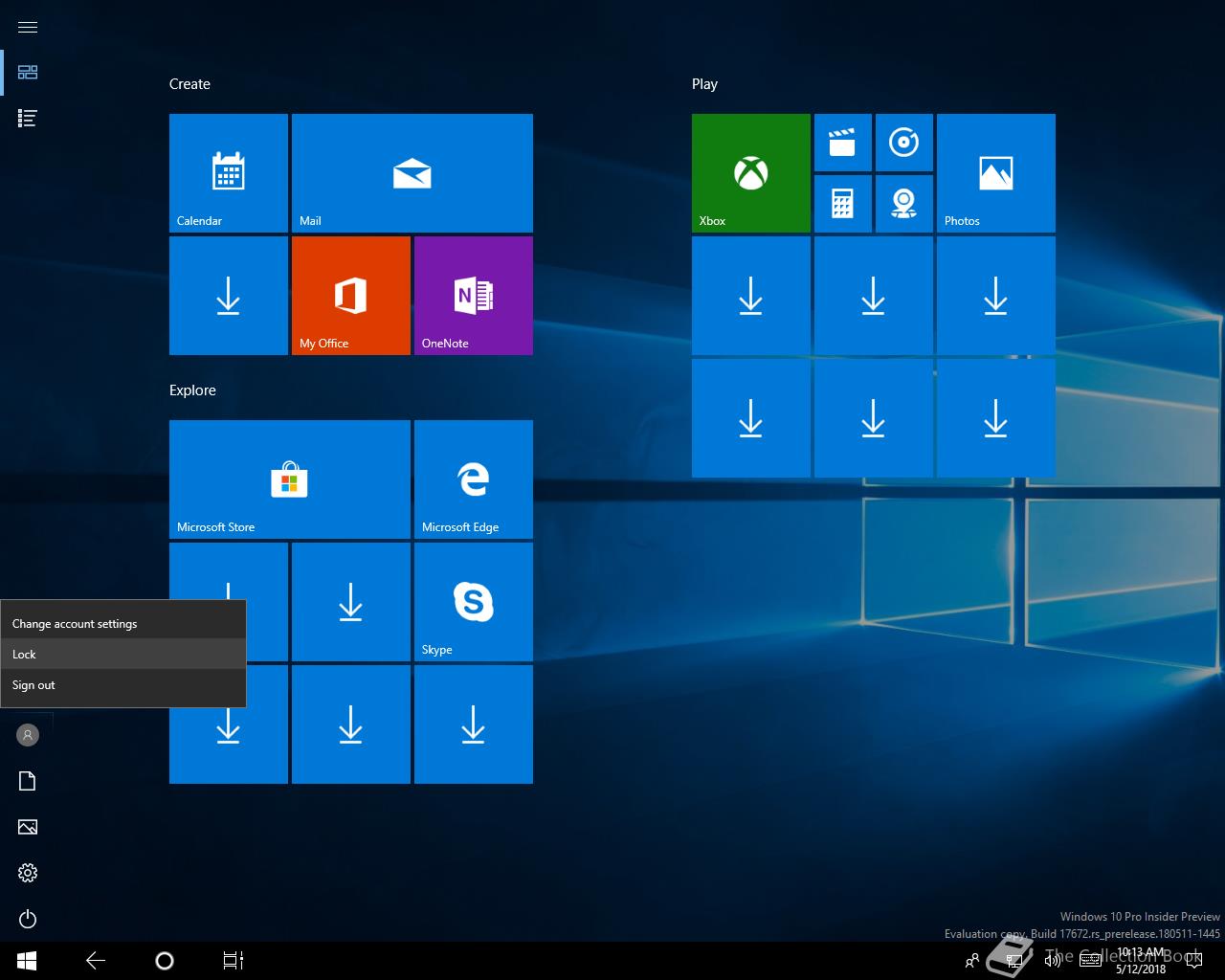
Task: Open the Calendar tile
Action: tap(229, 173)
